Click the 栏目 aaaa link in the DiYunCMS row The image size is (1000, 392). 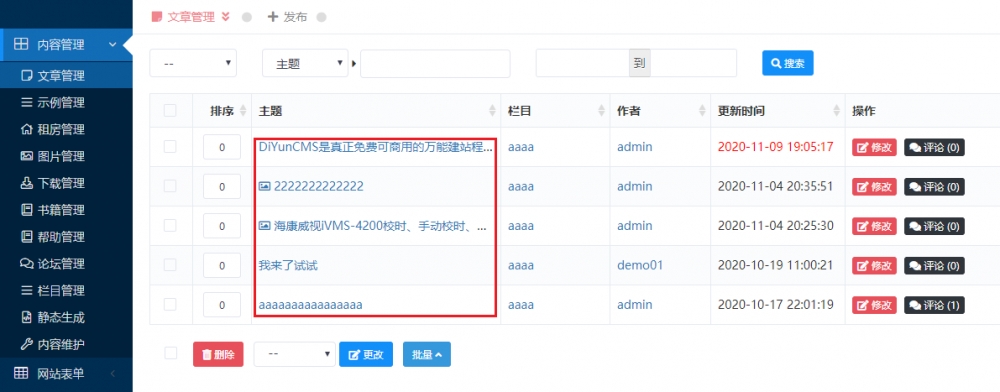pos(521,147)
